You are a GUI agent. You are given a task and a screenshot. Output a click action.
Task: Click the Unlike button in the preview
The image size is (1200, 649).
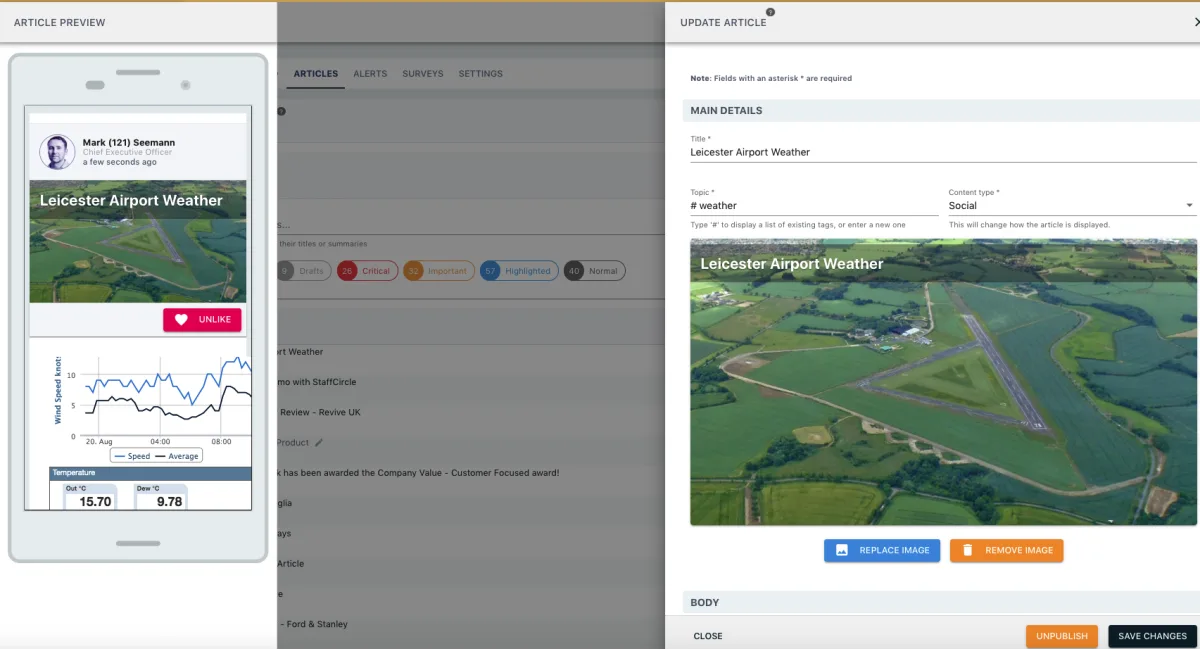point(202,320)
